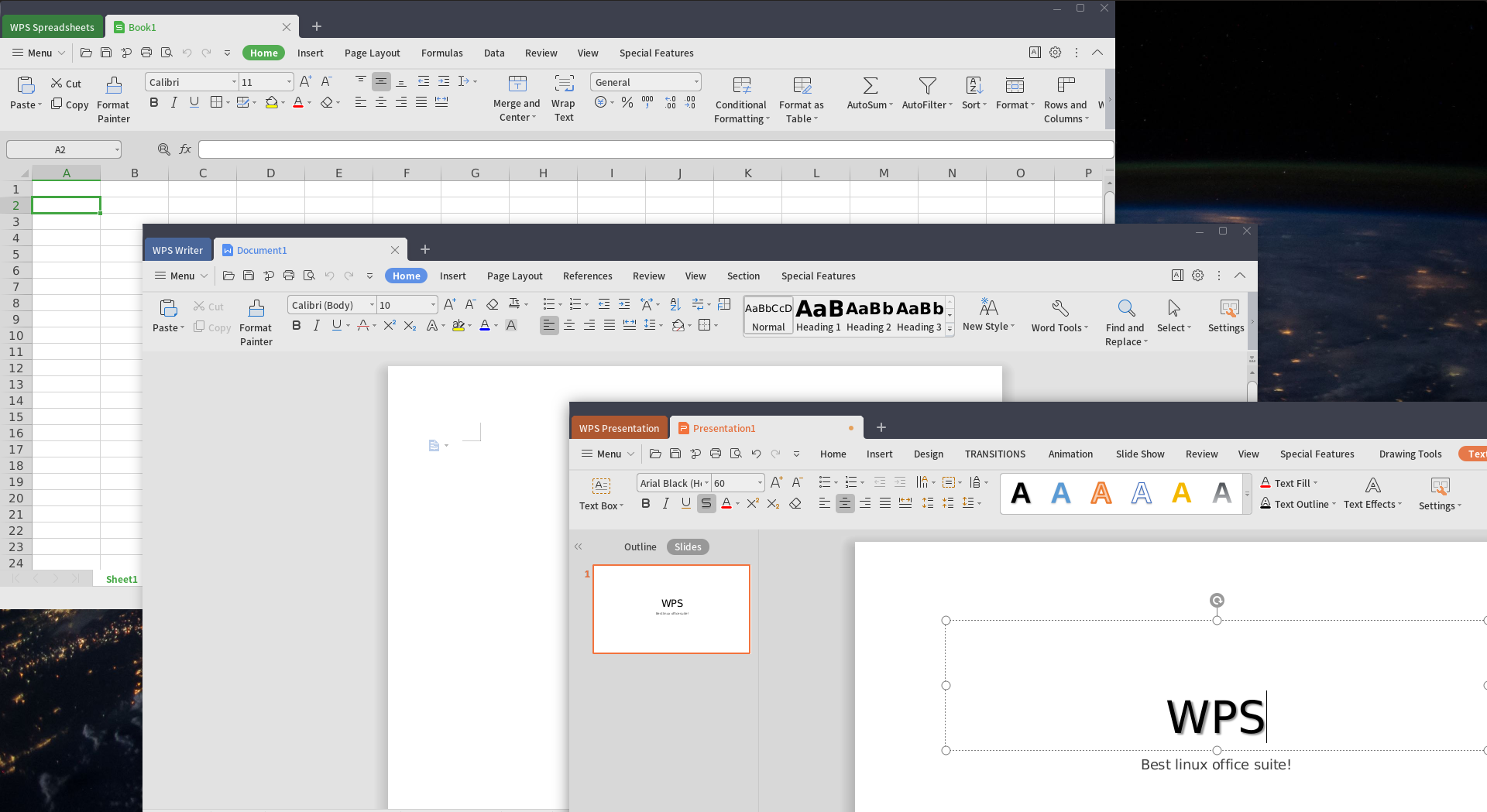Toggle Italic in Spreadsheets ribbon
The image size is (1487, 812).
pyautogui.click(x=174, y=102)
